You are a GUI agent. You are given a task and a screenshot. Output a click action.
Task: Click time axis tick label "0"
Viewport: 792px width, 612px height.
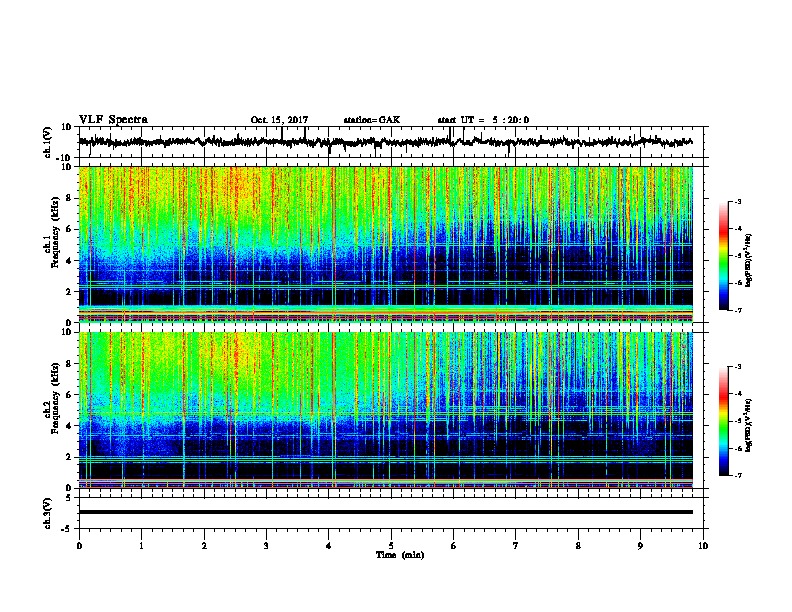79,546
